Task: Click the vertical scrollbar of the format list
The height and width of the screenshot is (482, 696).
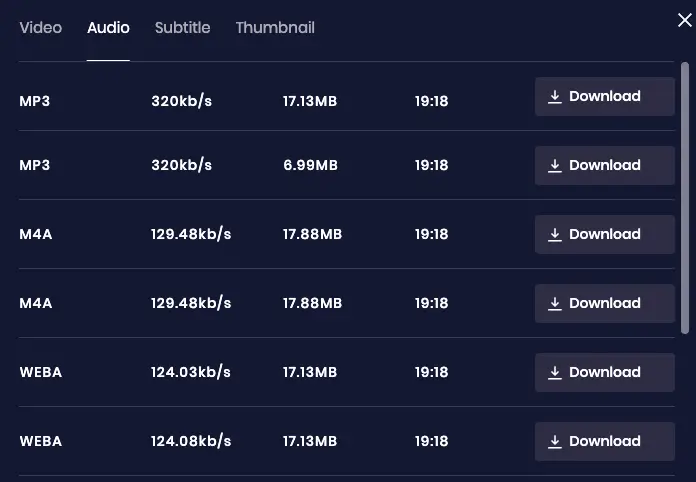Action: coord(685,200)
